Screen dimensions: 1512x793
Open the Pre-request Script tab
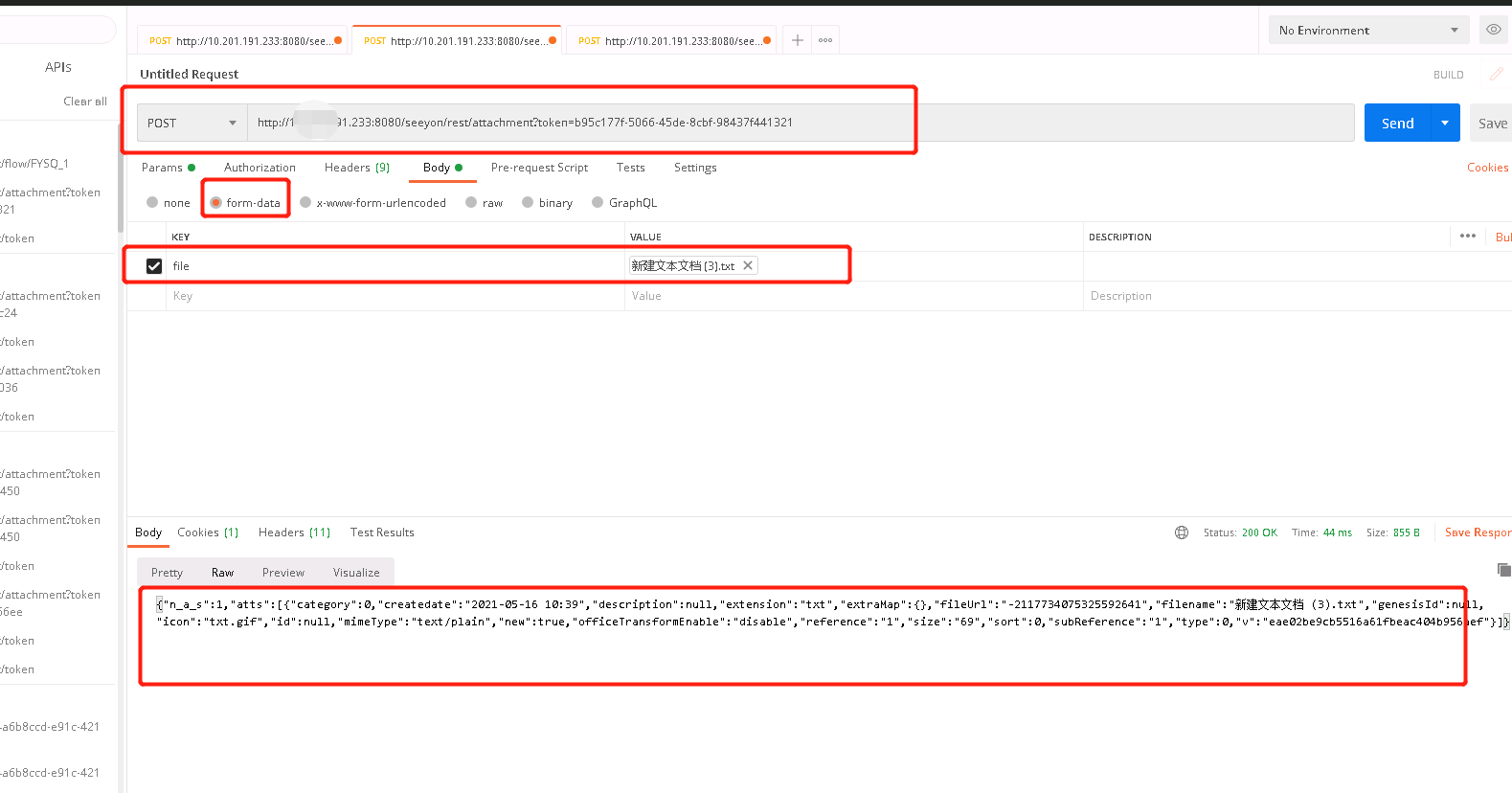[539, 167]
